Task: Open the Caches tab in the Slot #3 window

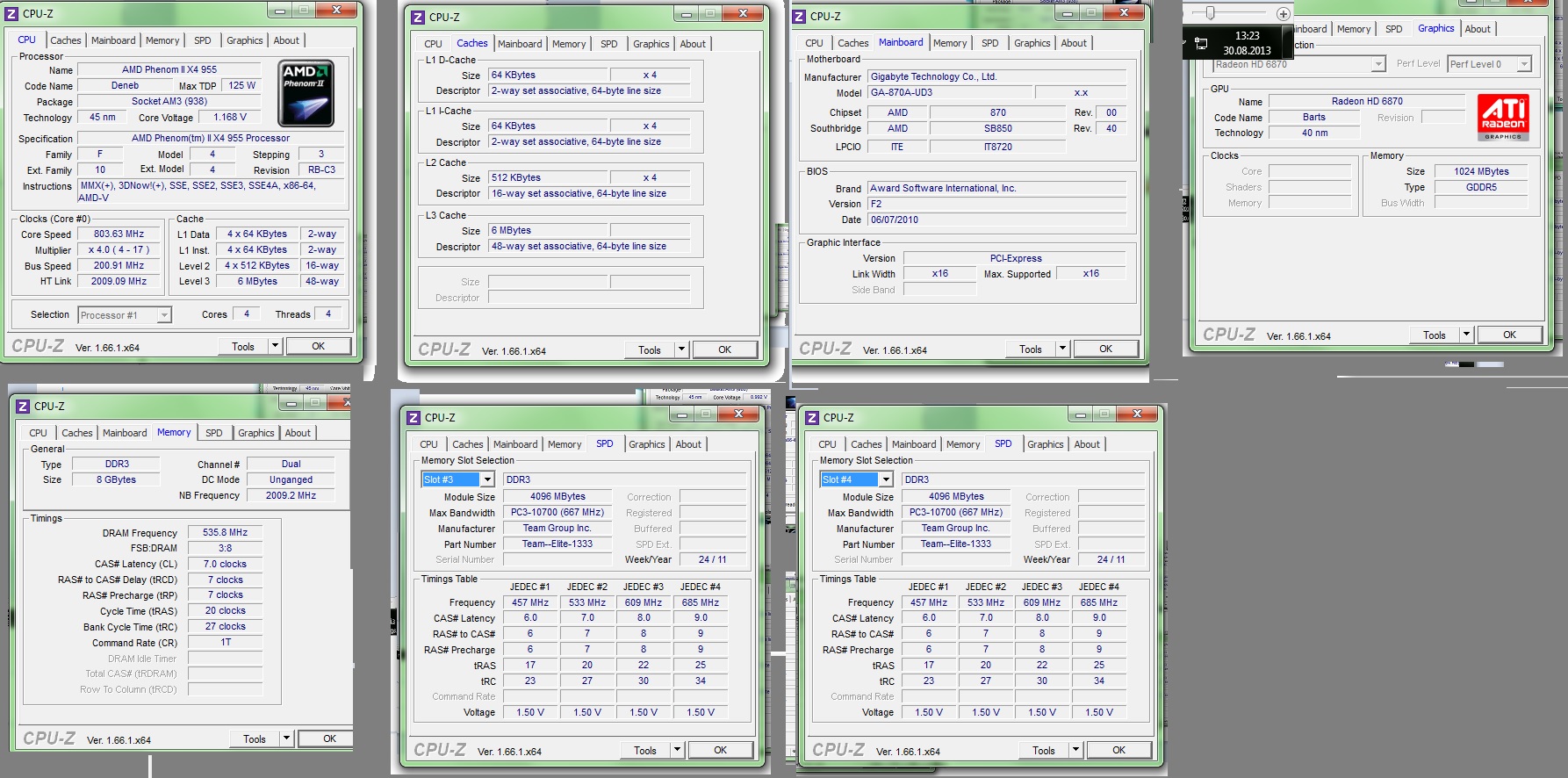Action: point(468,444)
